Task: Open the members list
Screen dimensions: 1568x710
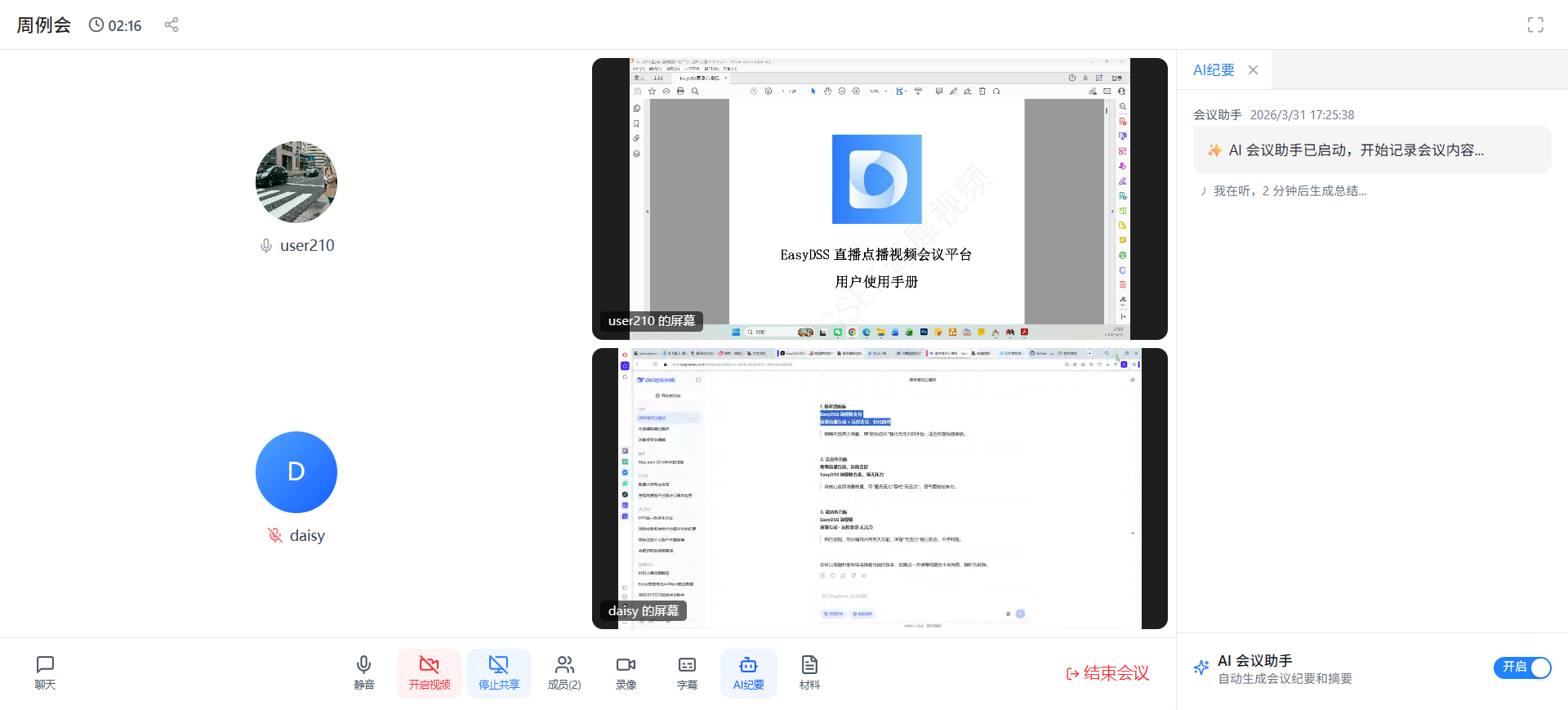Action: point(564,673)
